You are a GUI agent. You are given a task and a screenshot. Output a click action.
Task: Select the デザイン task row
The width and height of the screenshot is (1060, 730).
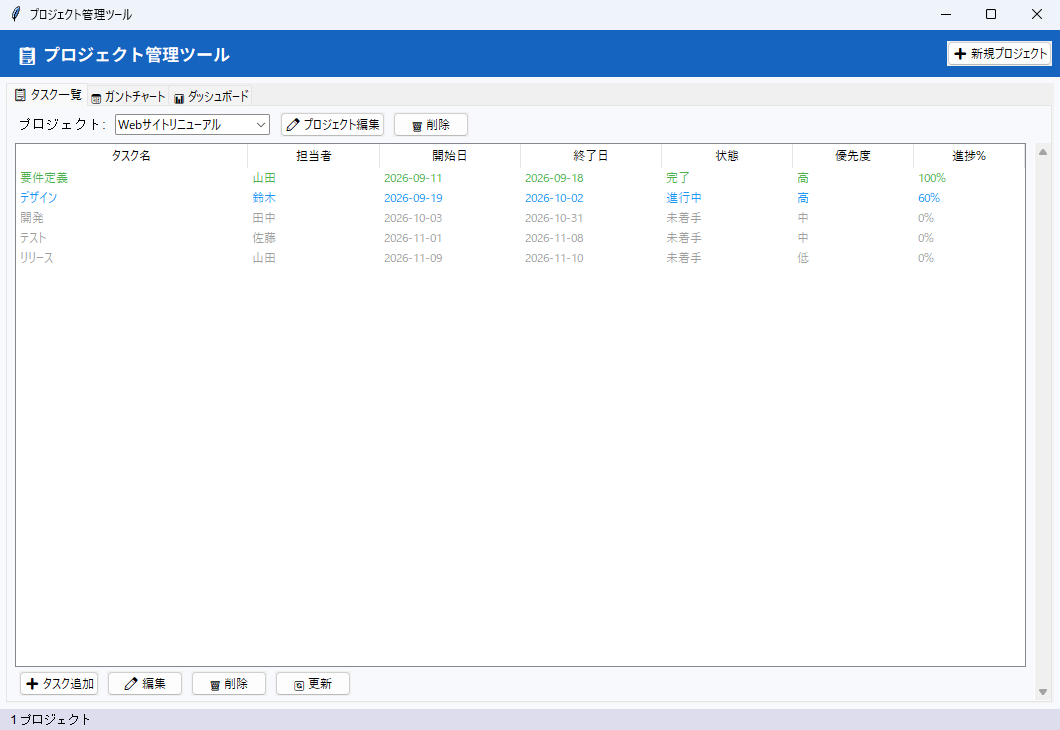521,198
